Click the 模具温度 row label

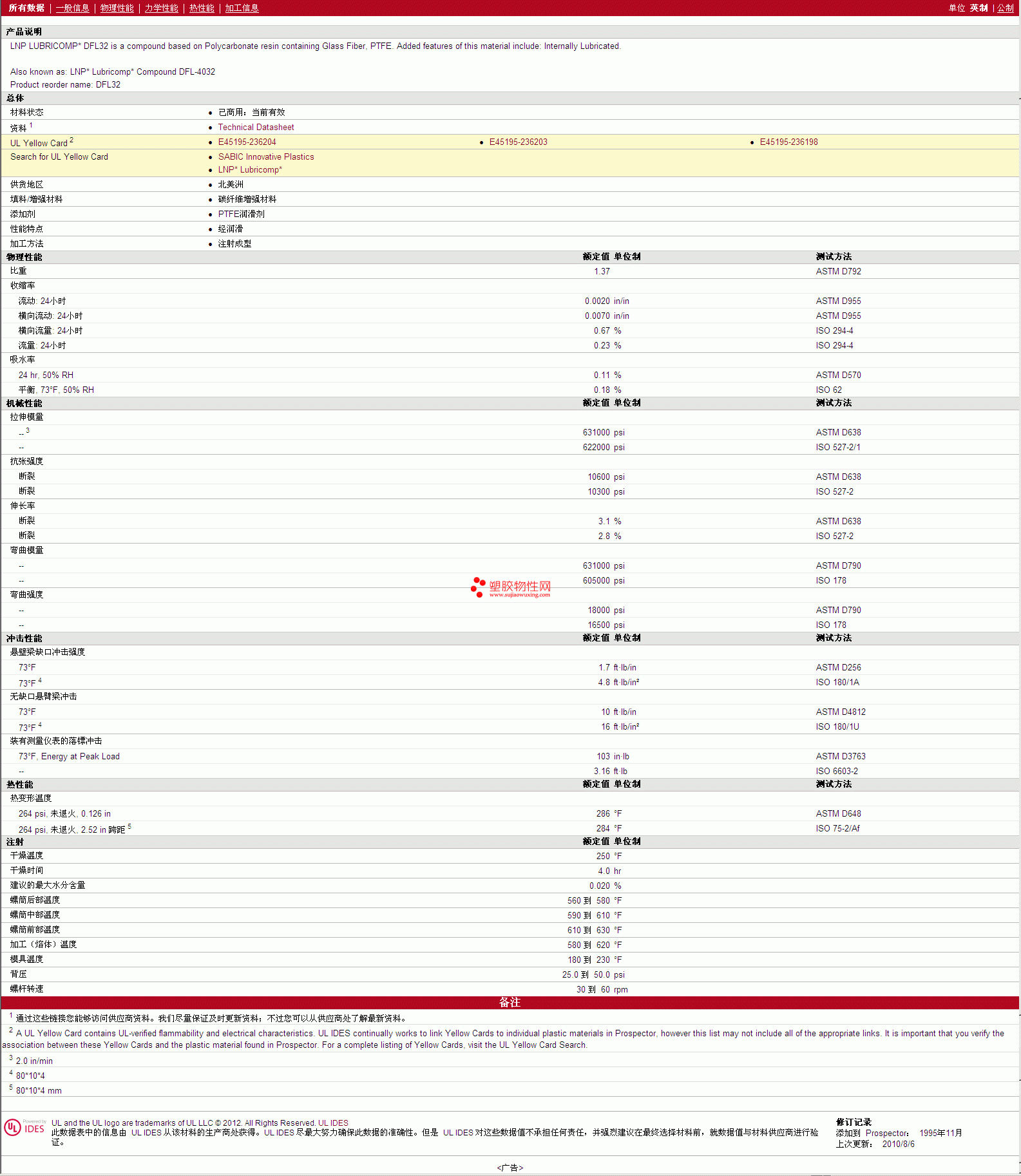click(26, 960)
